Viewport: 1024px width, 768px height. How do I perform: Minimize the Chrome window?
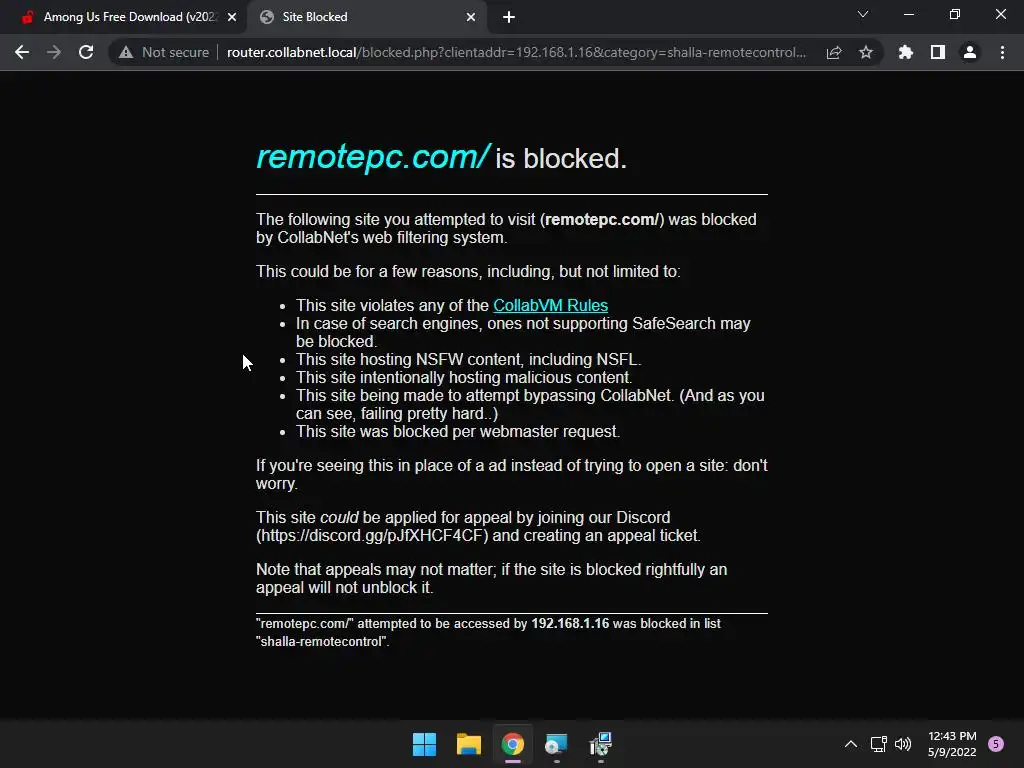(x=908, y=14)
